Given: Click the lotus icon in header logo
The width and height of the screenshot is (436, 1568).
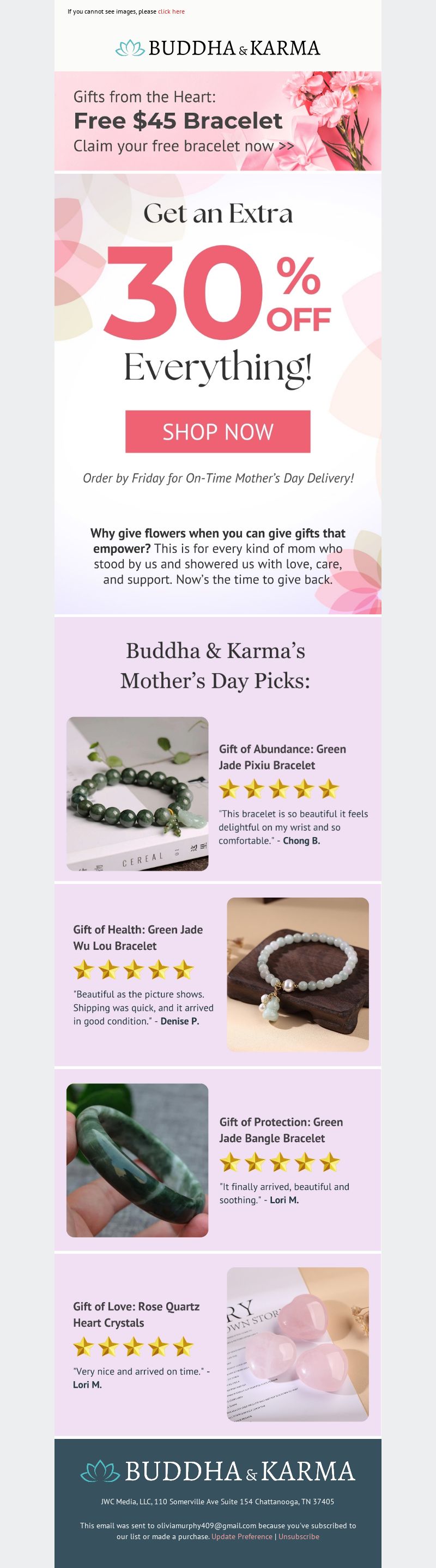Looking at the screenshot, I should (130, 48).
